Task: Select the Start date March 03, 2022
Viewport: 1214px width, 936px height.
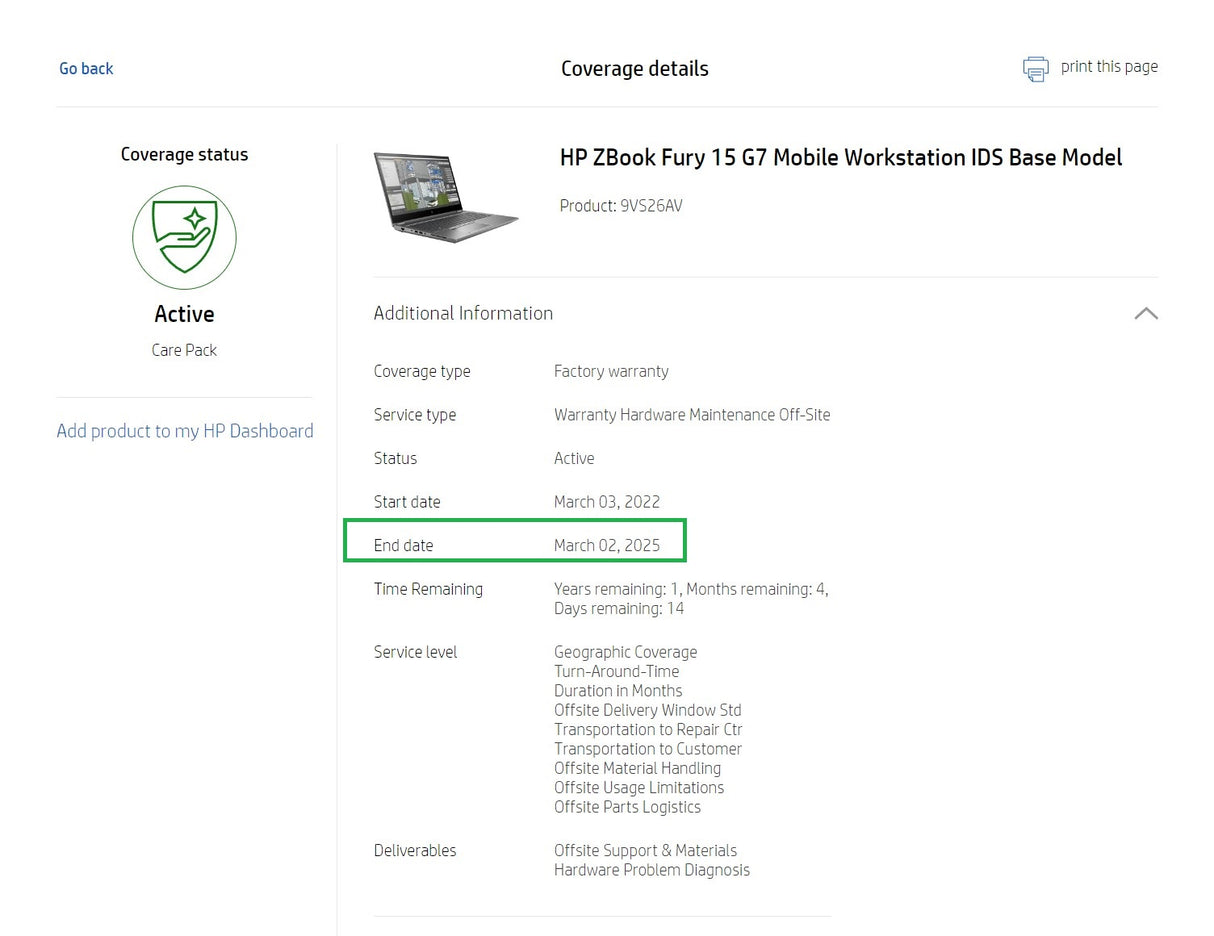Action: pyautogui.click(x=607, y=501)
